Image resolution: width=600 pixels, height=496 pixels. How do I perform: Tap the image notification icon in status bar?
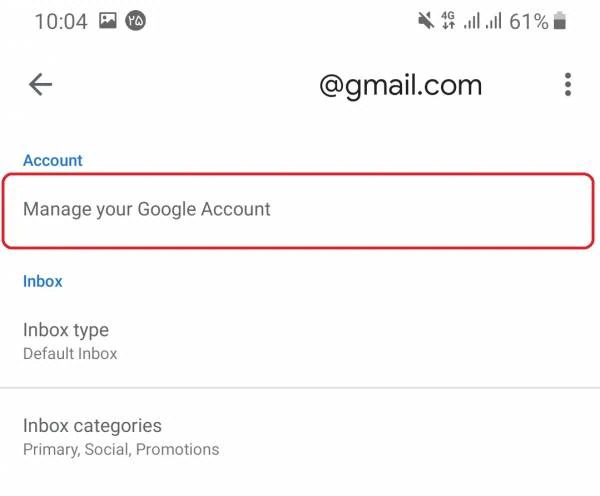tap(108, 21)
